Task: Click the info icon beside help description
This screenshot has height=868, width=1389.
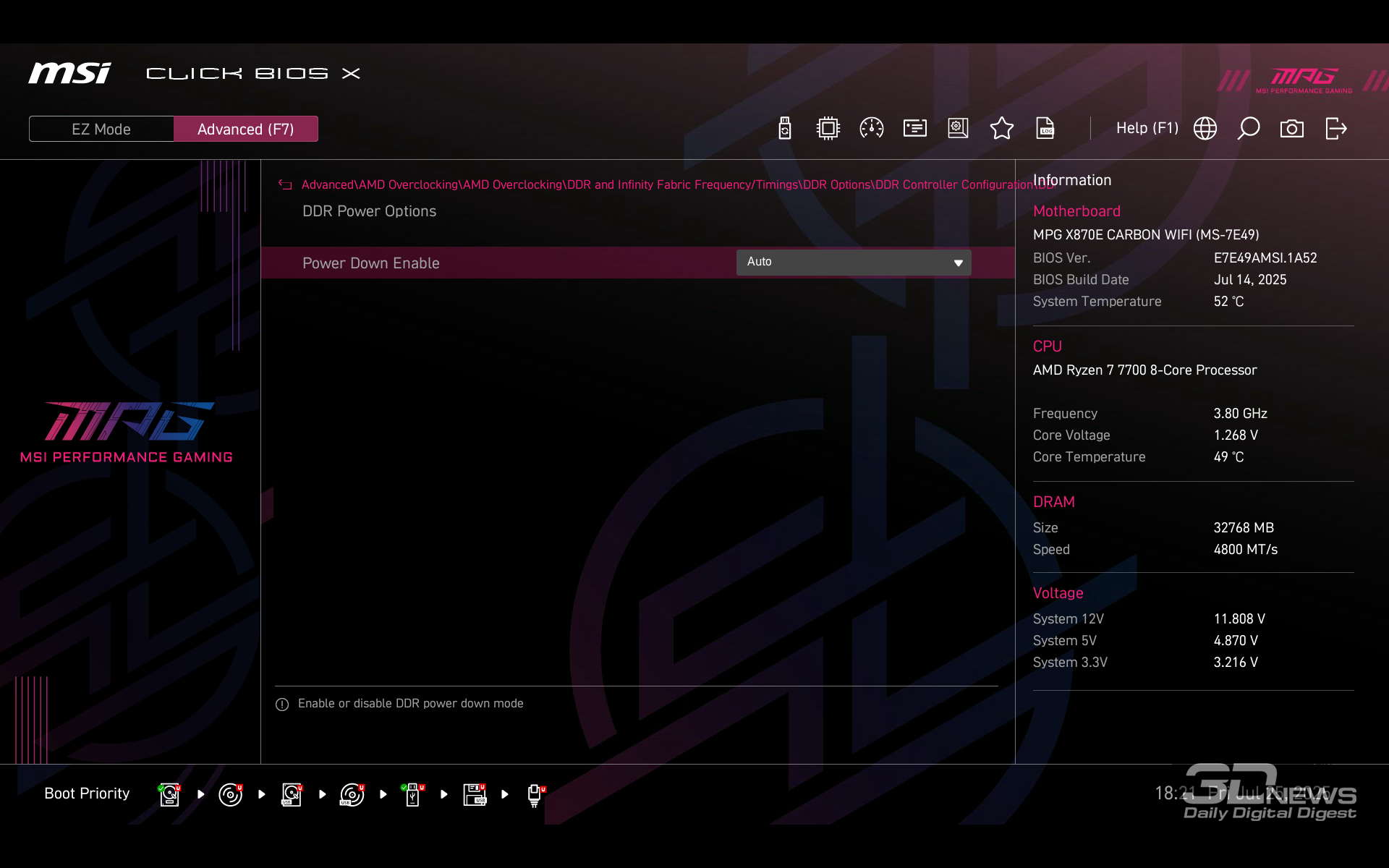Action: coord(282,705)
